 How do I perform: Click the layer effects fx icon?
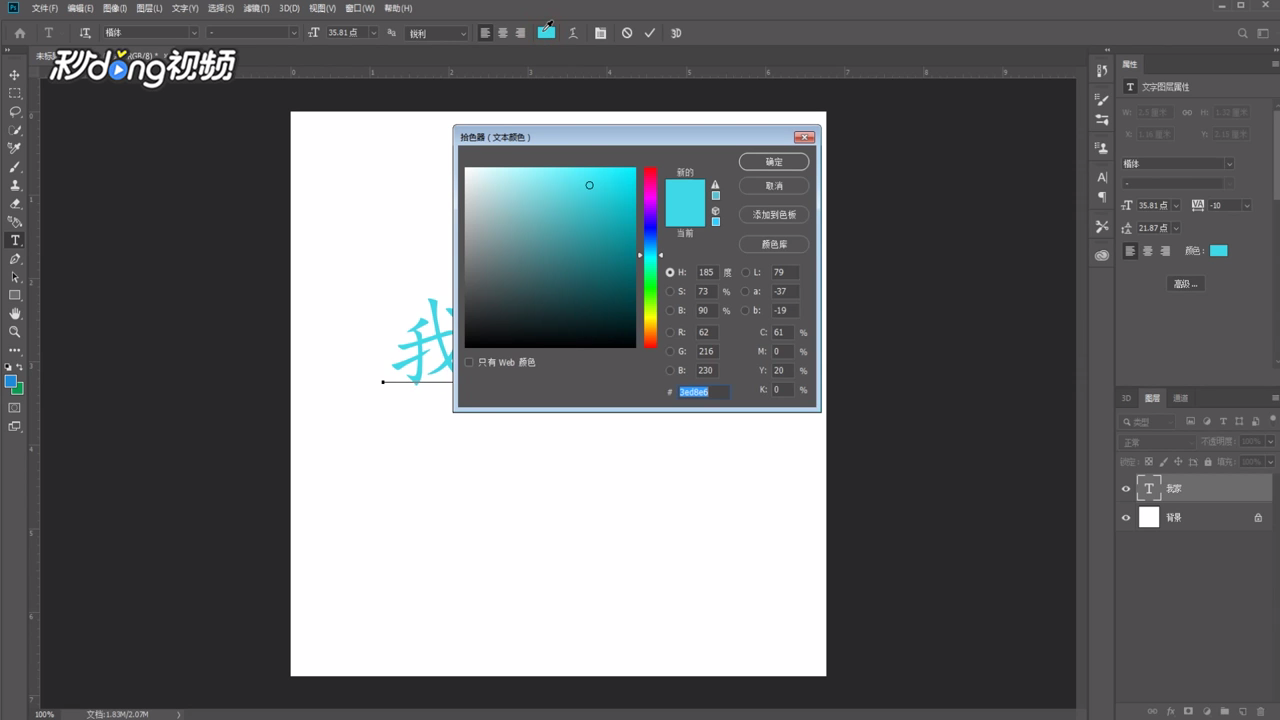click(x=1170, y=711)
